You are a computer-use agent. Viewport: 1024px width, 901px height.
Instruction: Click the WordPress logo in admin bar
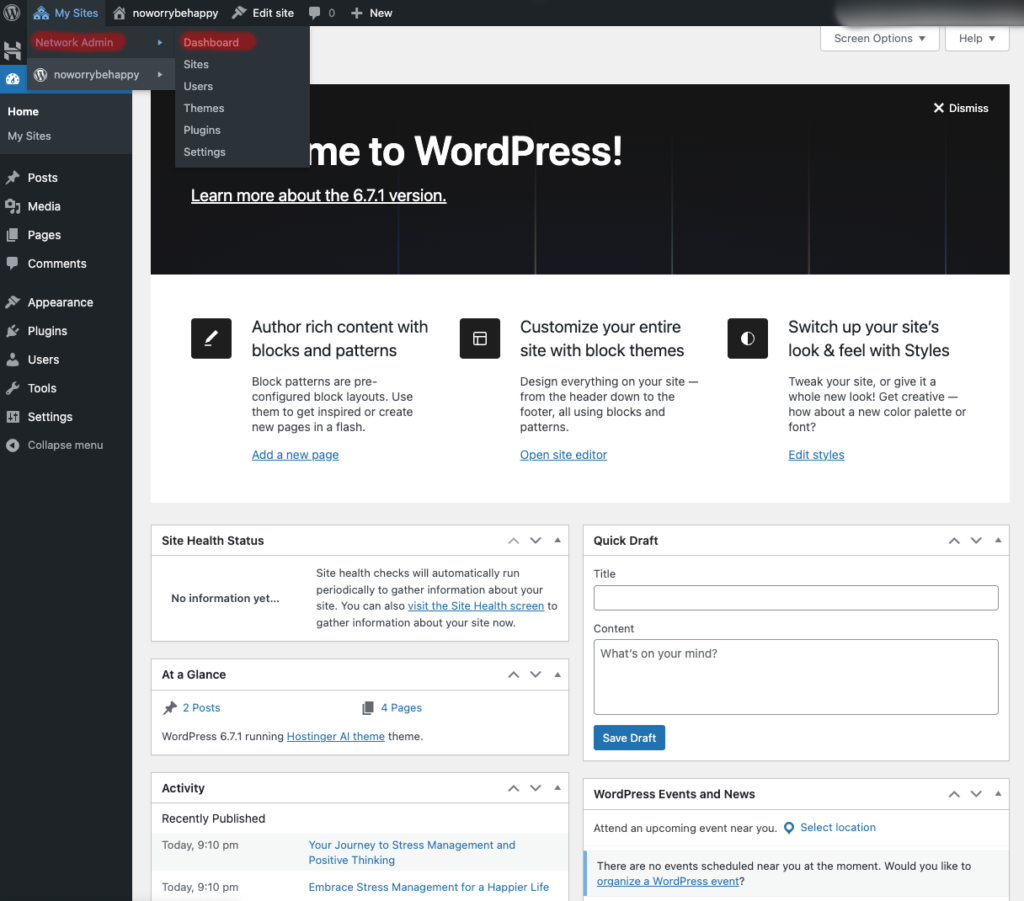(x=12, y=13)
